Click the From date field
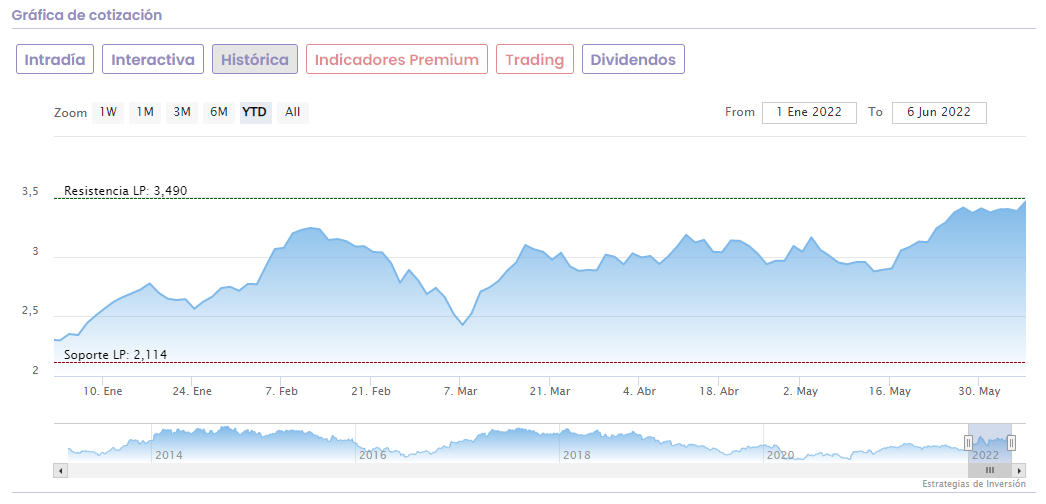 tap(809, 112)
